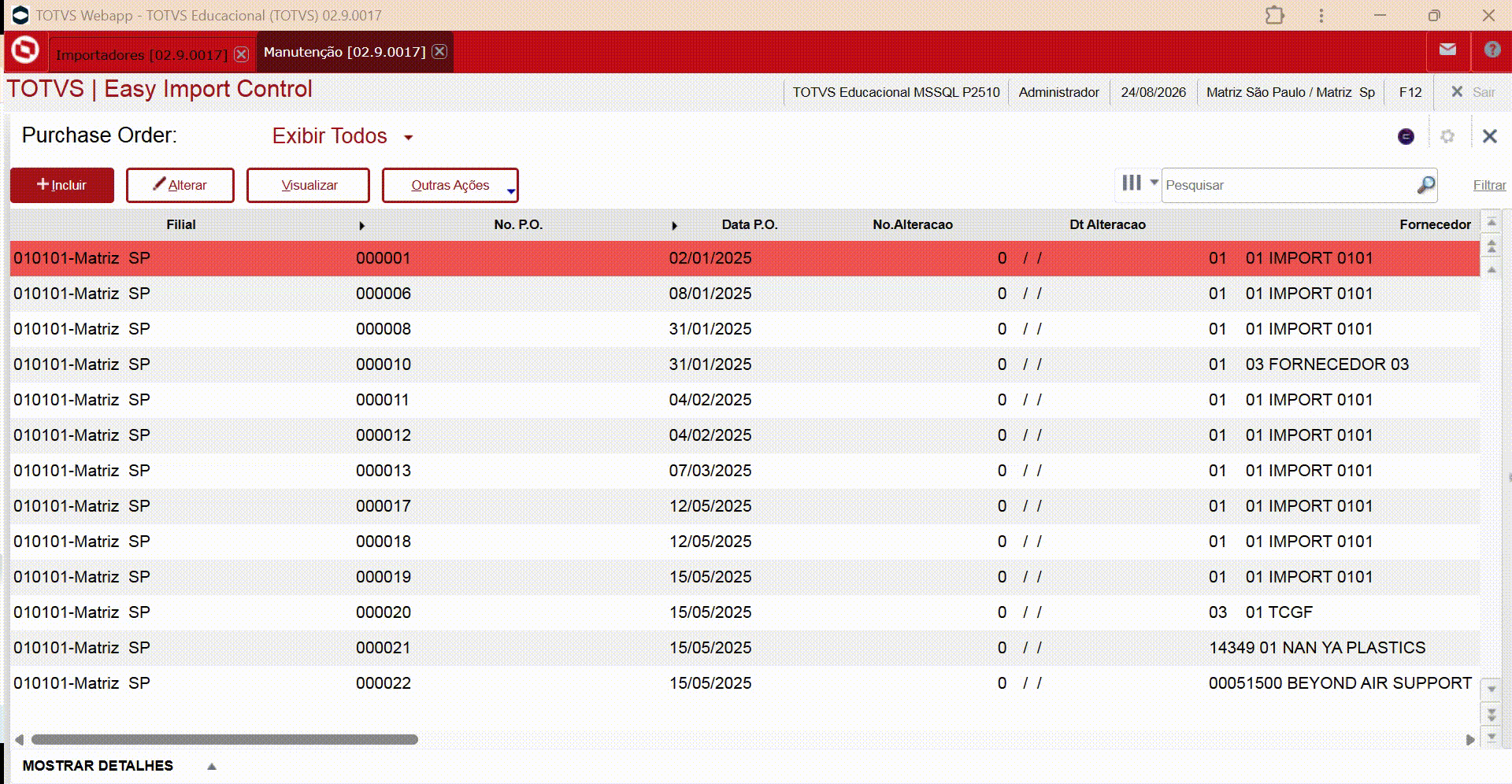Click the Sair exit option
Screen dimensions: 1512x784
click(x=1473, y=92)
